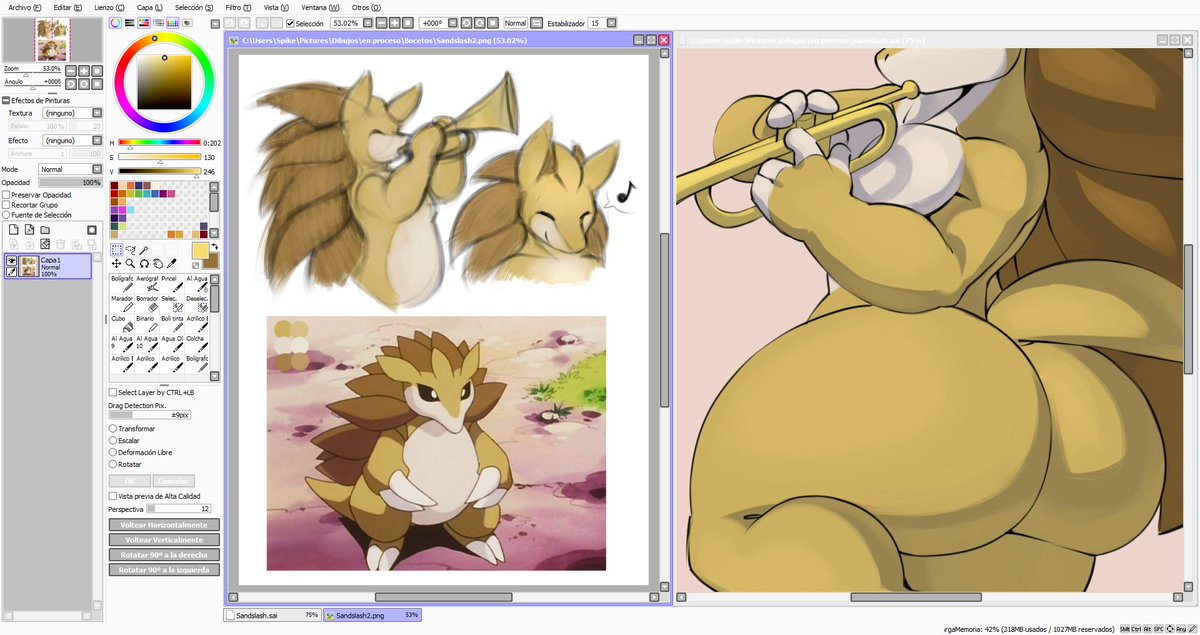This screenshot has height=635, width=1200.
Task: Click the Opacidad 100% slider
Action: pos(70,183)
